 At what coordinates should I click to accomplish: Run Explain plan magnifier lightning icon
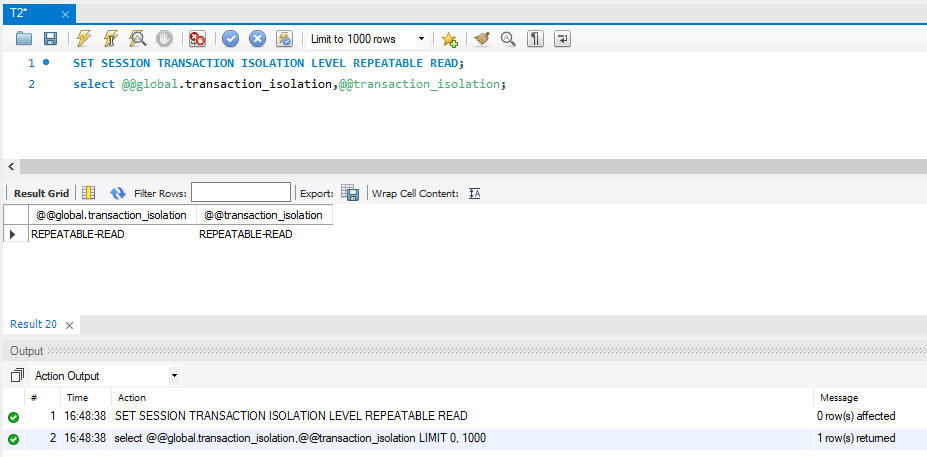(138, 39)
